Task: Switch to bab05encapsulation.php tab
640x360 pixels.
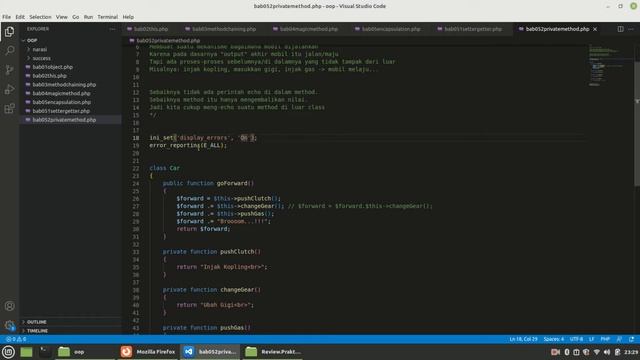Action: pos(391,29)
